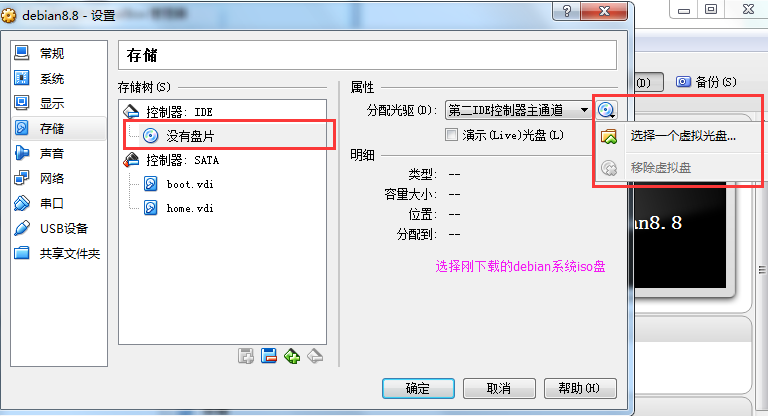Click the 备份(S) snapshots button
Image resolution: width=768 pixels, height=416 pixels.
click(x=706, y=82)
